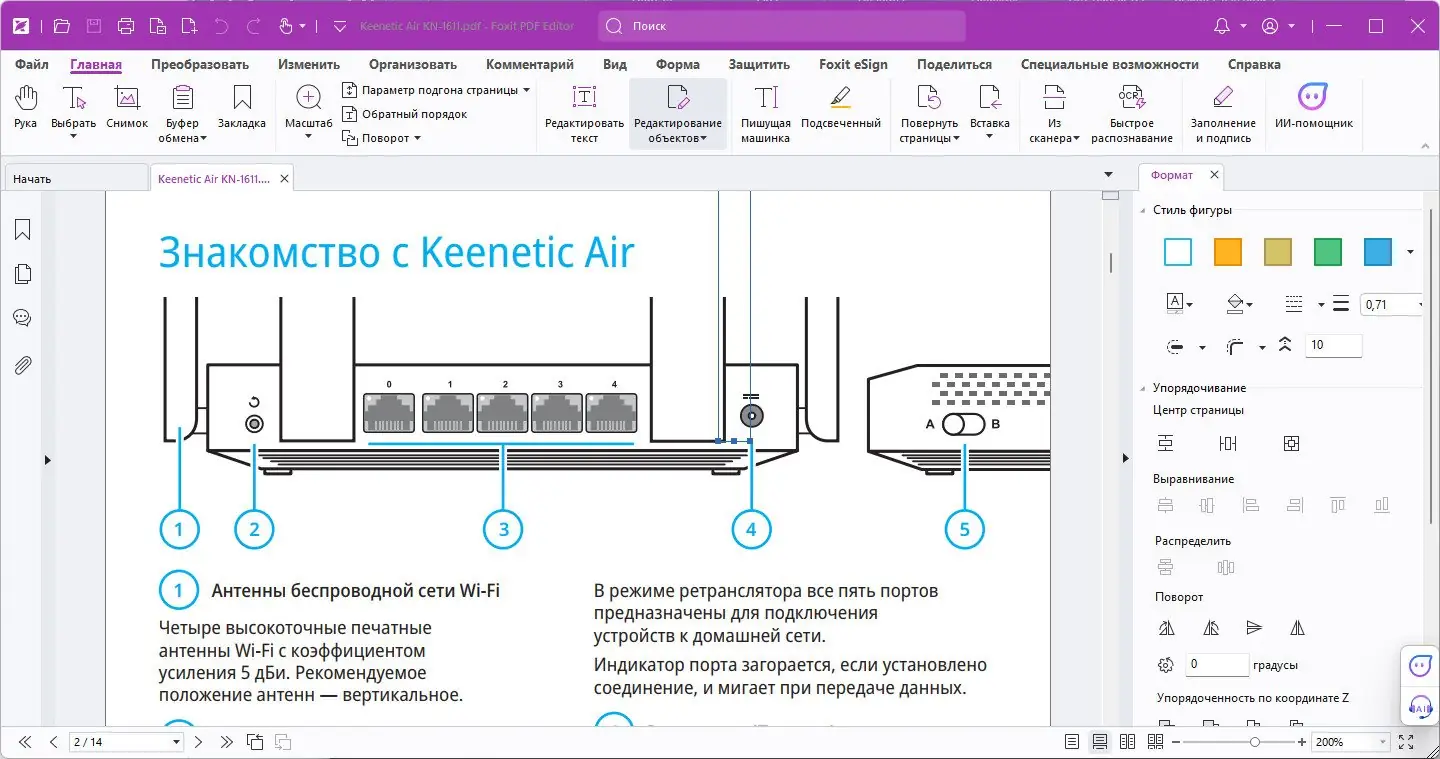Activate the Edit Text (Редактировать текст) tool
Screen dimensions: 1440x759
pos(584,114)
